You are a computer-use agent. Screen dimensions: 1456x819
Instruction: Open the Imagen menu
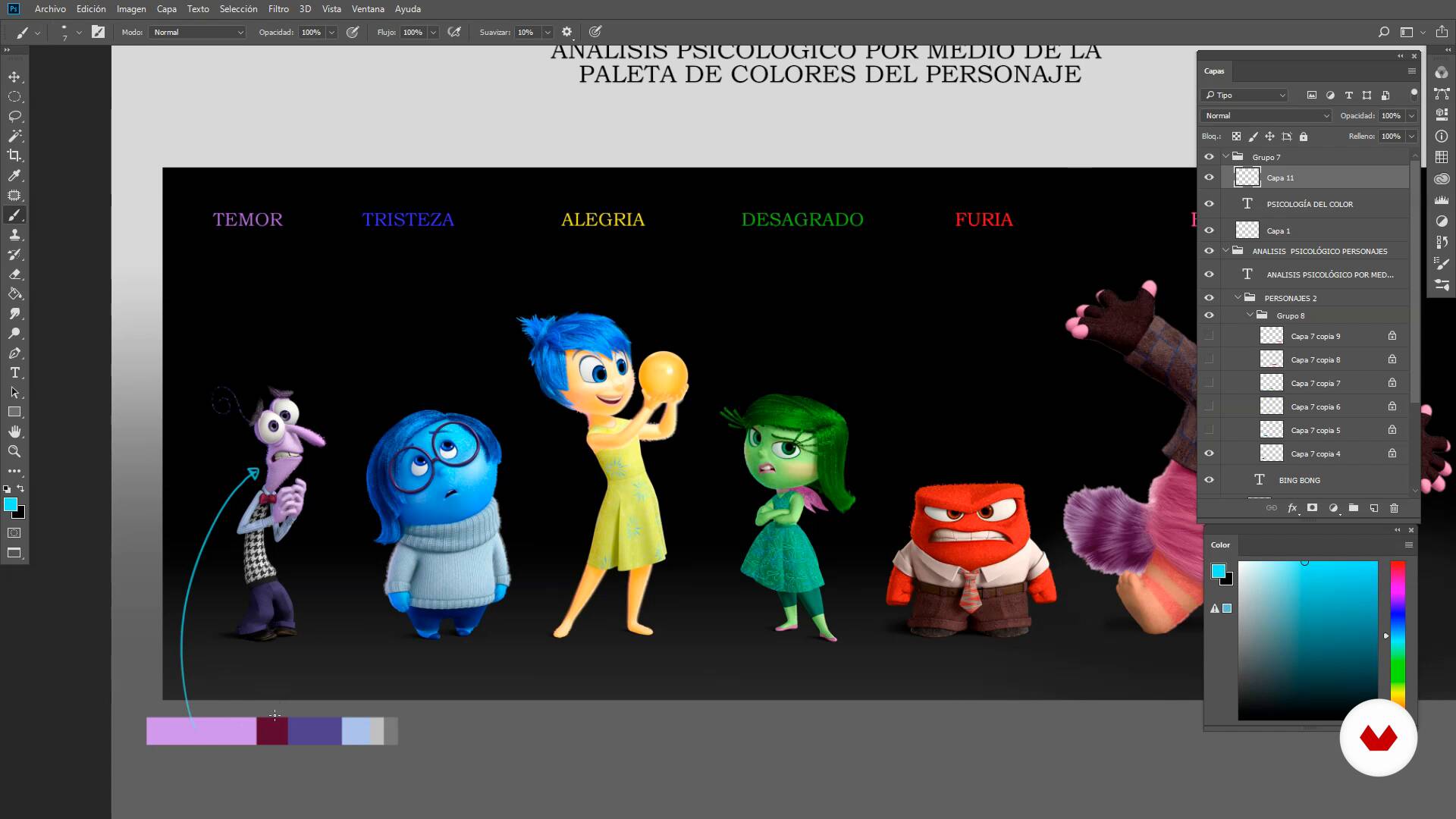tap(131, 9)
